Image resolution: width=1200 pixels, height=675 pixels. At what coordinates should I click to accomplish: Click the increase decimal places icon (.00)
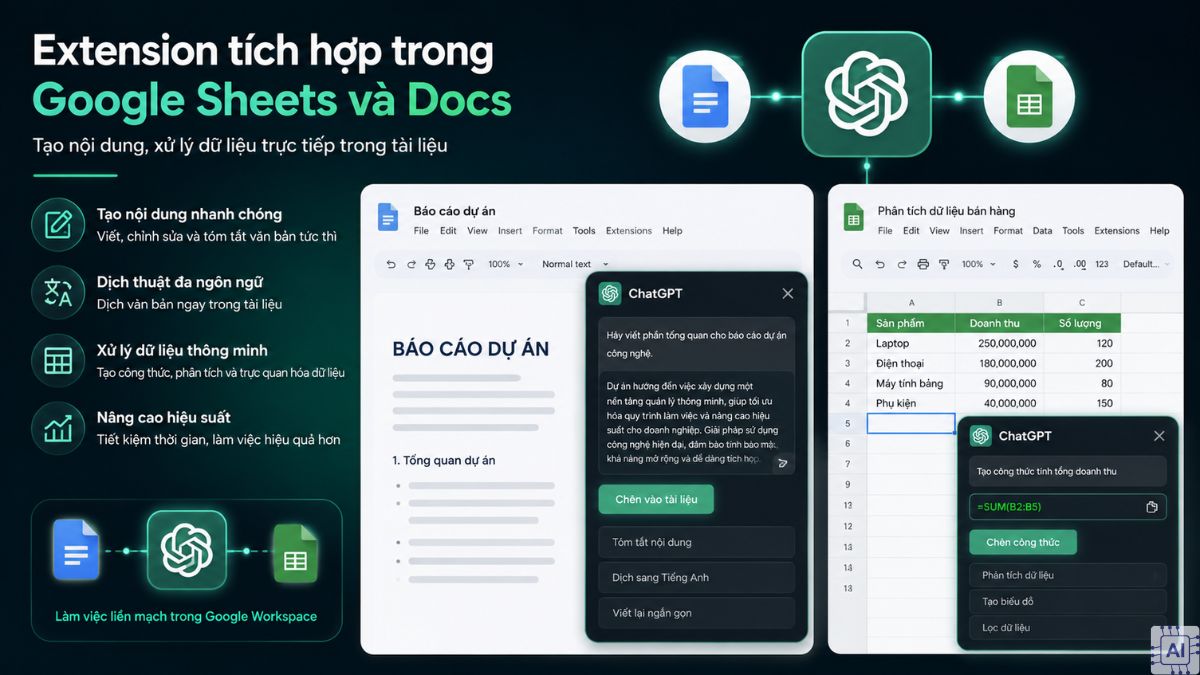point(1079,264)
